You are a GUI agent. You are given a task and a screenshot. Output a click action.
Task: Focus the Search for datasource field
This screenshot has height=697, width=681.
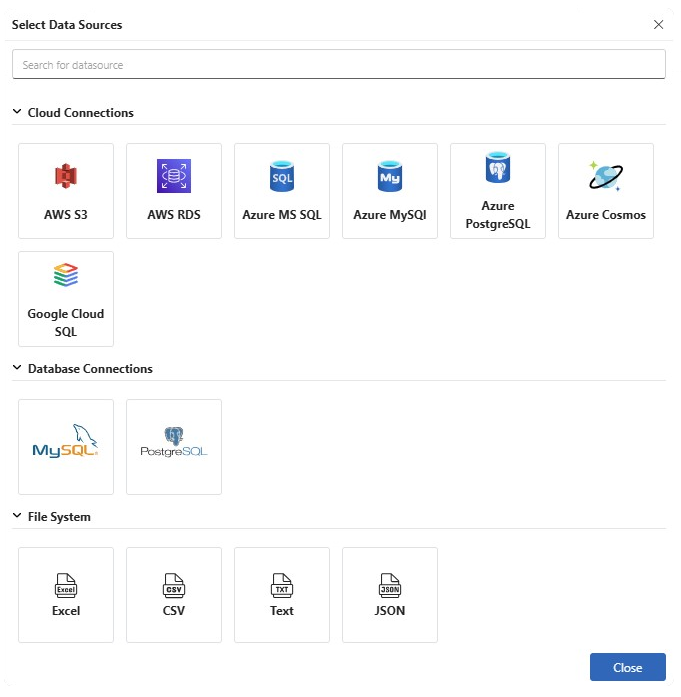339,65
